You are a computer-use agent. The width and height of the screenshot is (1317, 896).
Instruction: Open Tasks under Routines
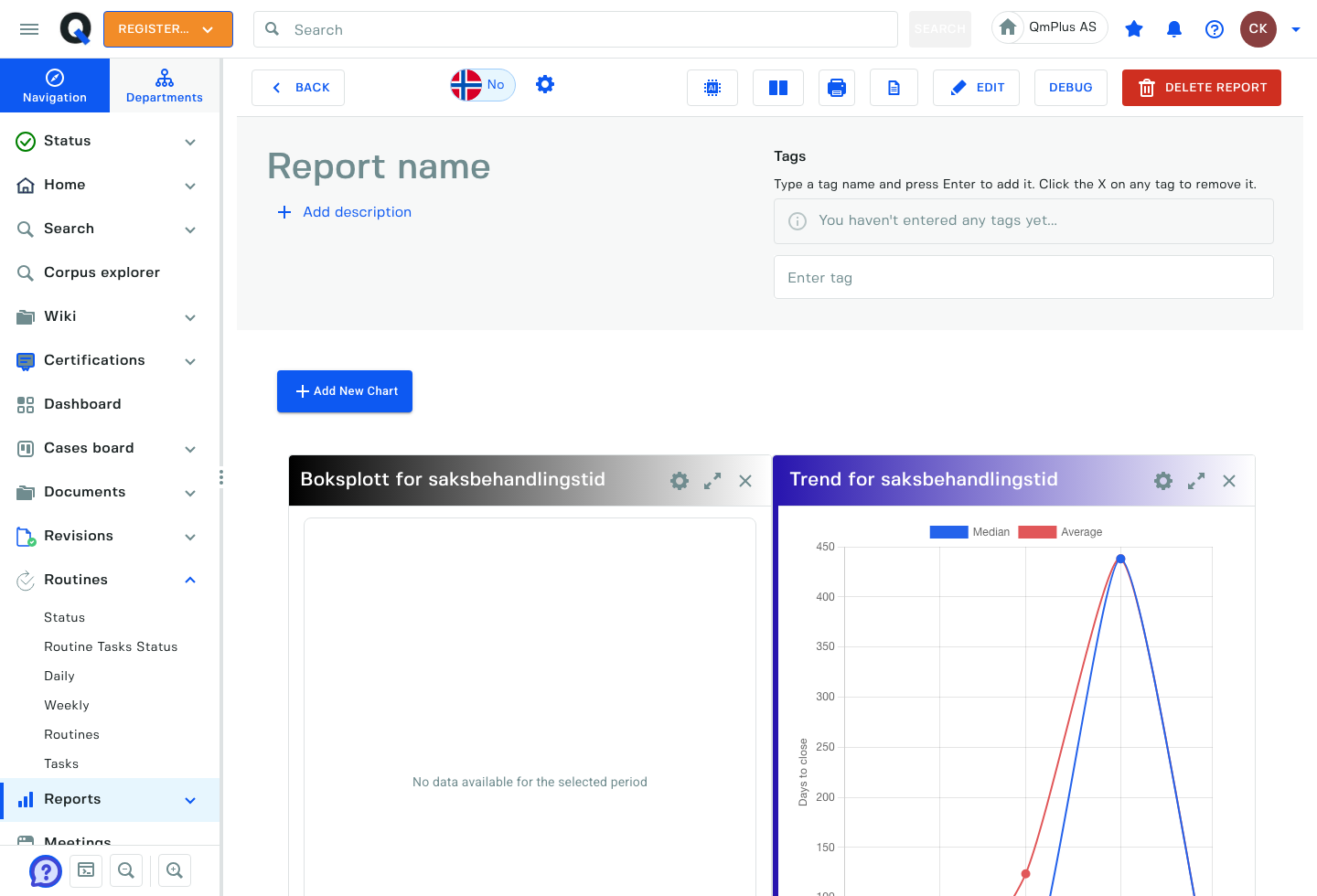61,763
